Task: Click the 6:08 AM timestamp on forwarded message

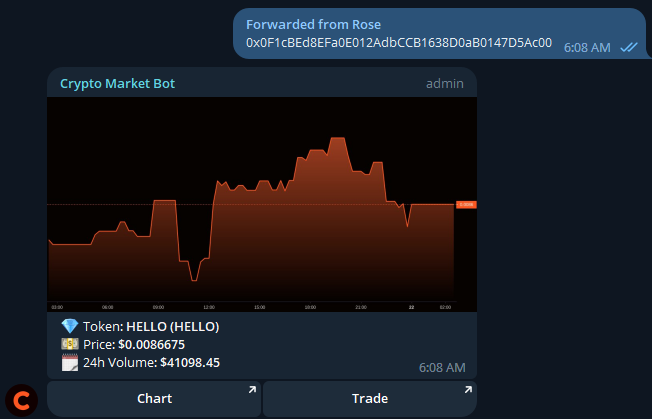Action: pos(587,48)
